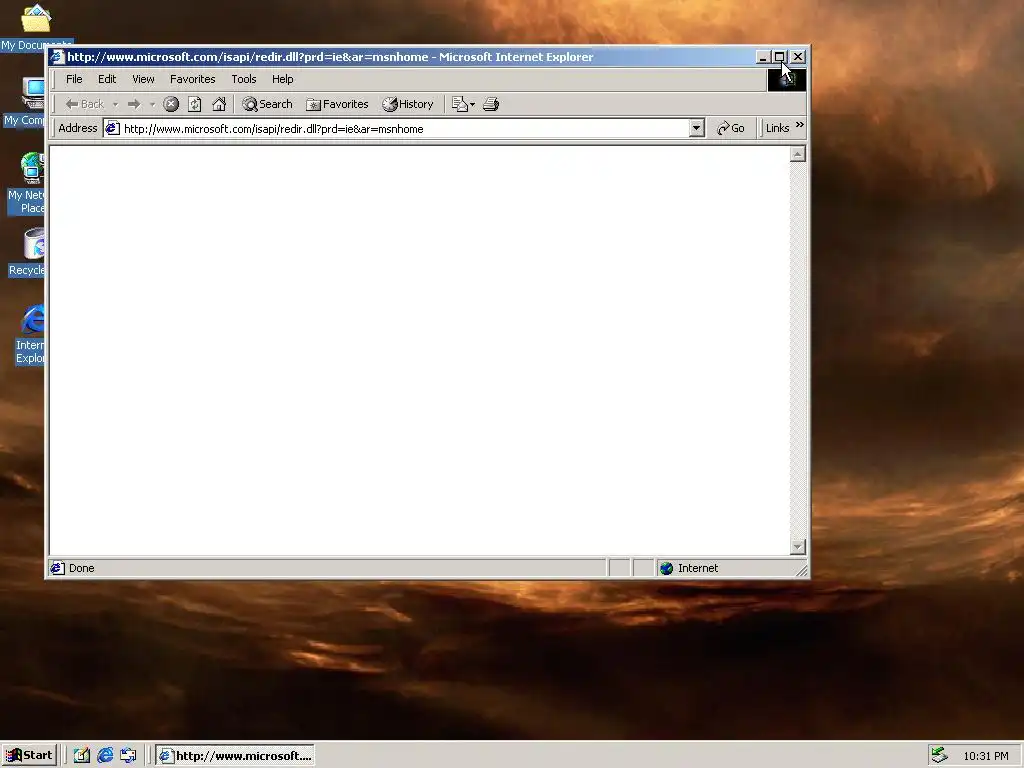Screen dimensions: 1024x768
Task: Click the scroll up arrow
Action: pyautogui.click(x=797, y=154)
